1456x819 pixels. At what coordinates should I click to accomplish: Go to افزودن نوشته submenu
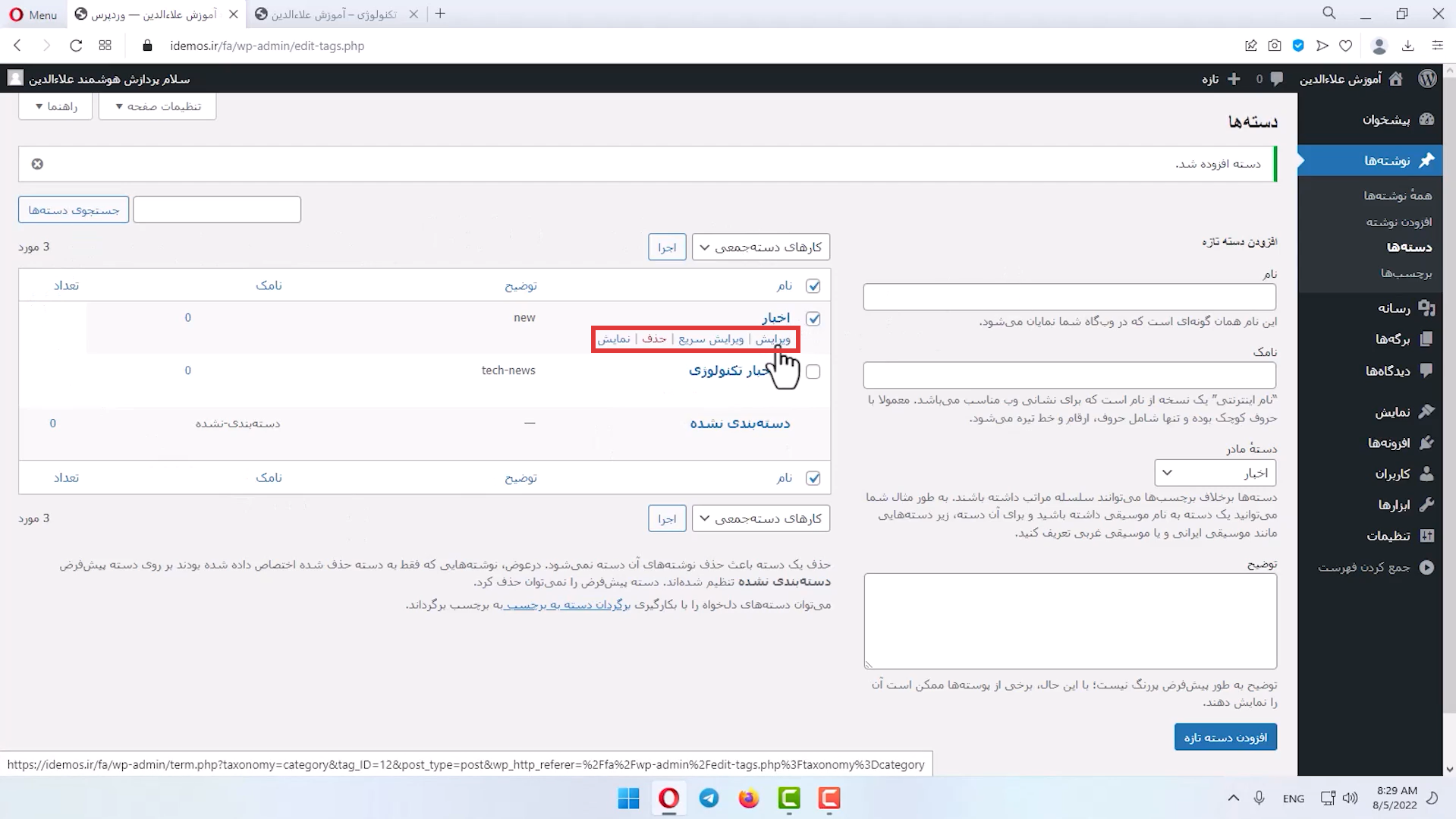(x=1399, y=222)
